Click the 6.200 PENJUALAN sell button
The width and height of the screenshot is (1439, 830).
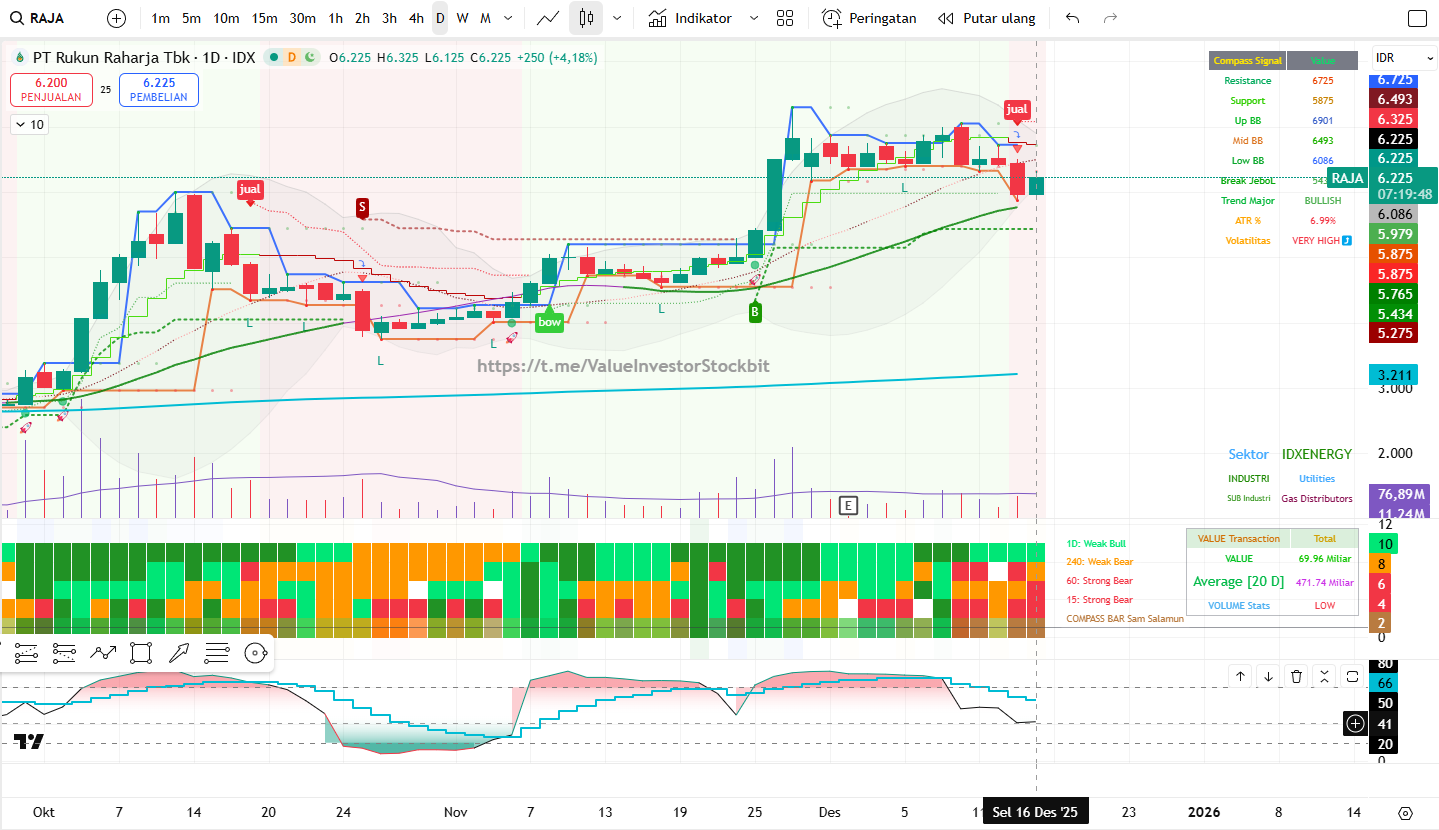(51, 90)
